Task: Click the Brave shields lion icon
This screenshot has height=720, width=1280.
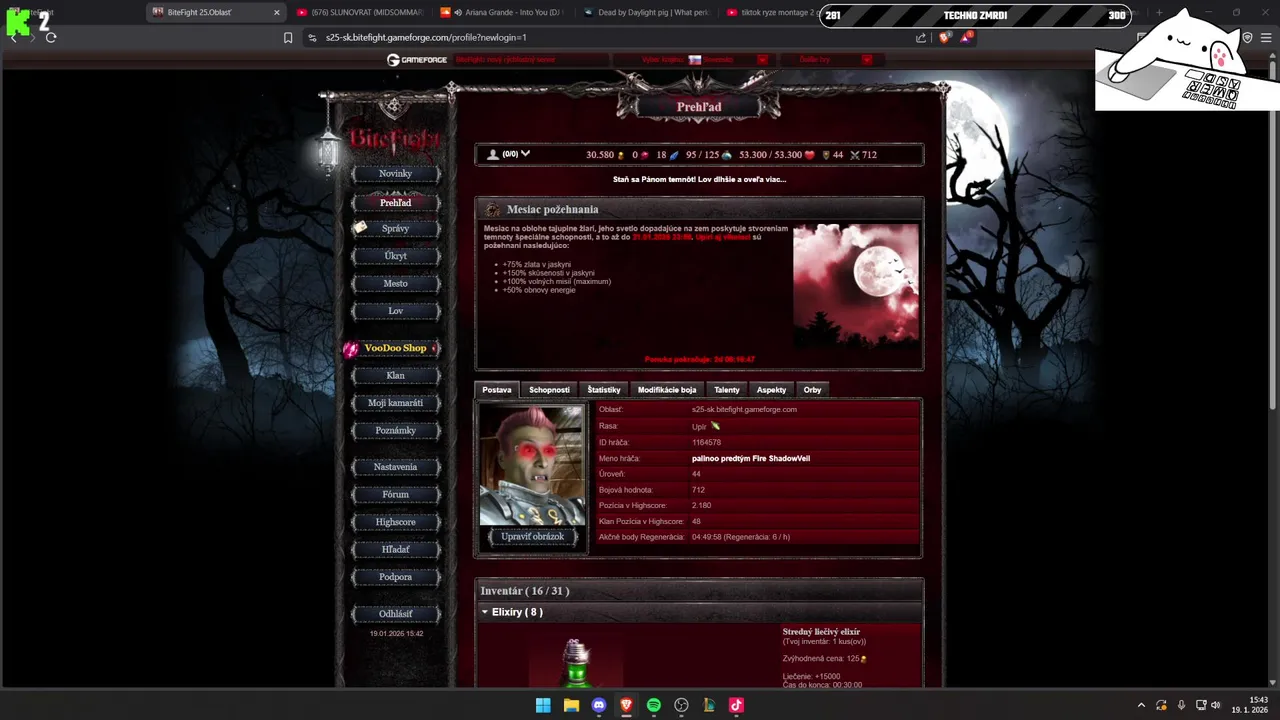Action: pos(945,37)
